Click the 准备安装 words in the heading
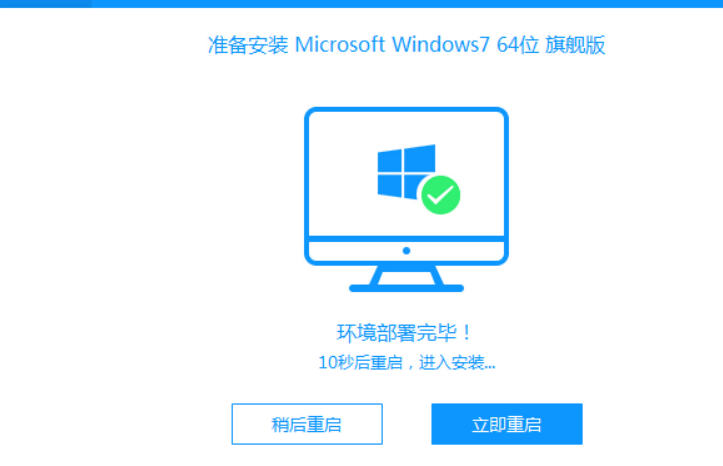The height and width of the screenshot is (466, 723). coord(248,45)
